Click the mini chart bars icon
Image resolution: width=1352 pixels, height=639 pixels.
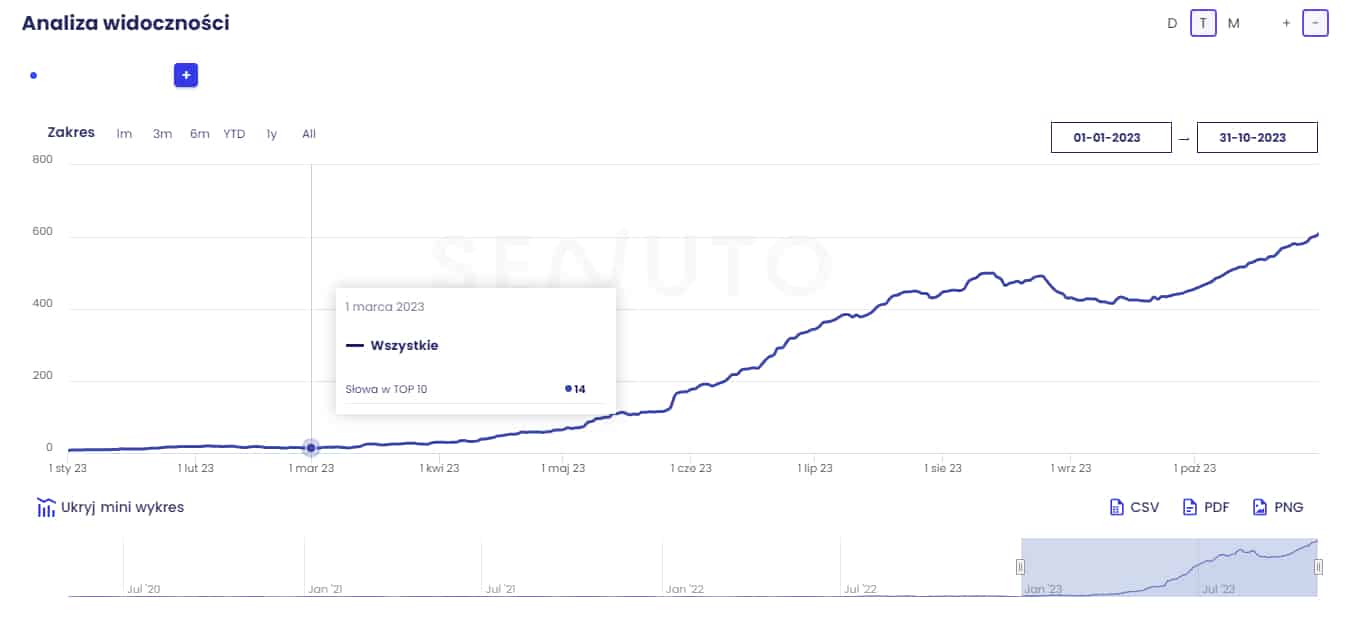46,507
